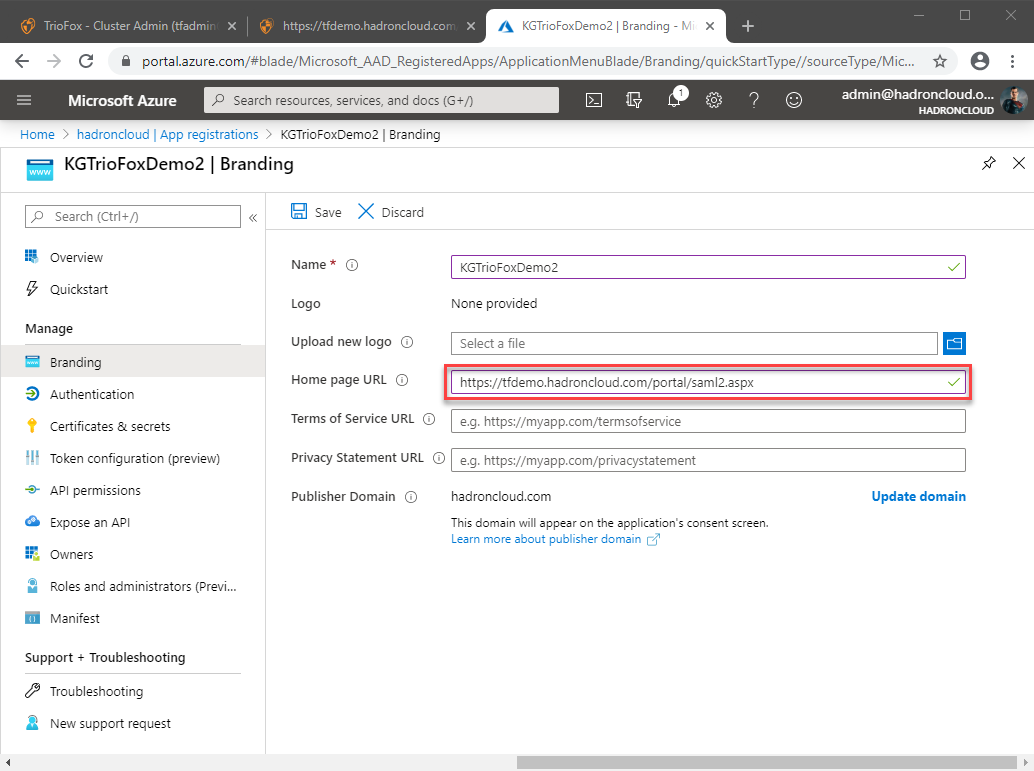This screenshot has width=1034, height=771.
Task: Open the Azure portal hamburger menu
Action: (x=24, y=100)
